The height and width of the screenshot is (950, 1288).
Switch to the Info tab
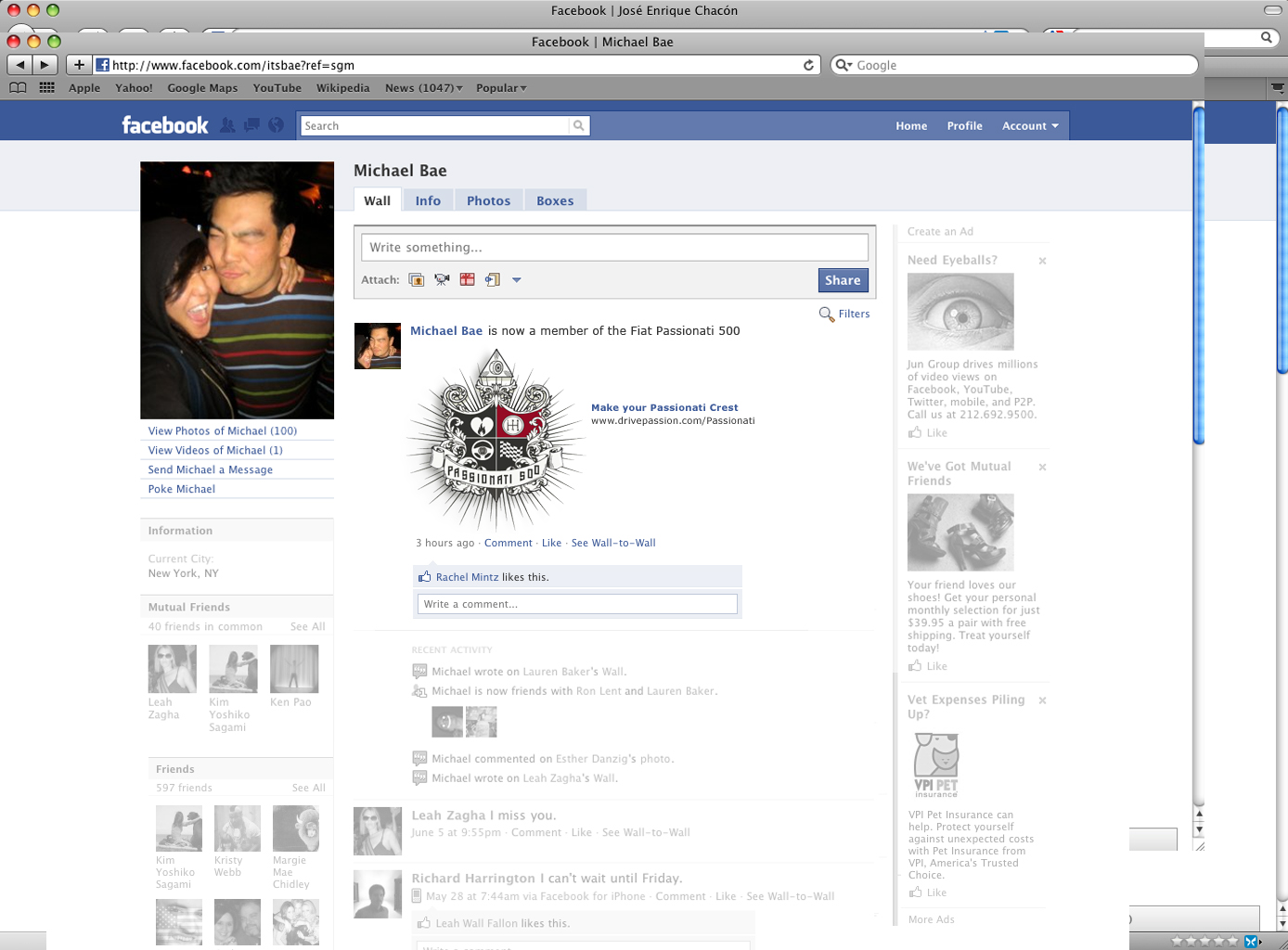pos(428,201)
